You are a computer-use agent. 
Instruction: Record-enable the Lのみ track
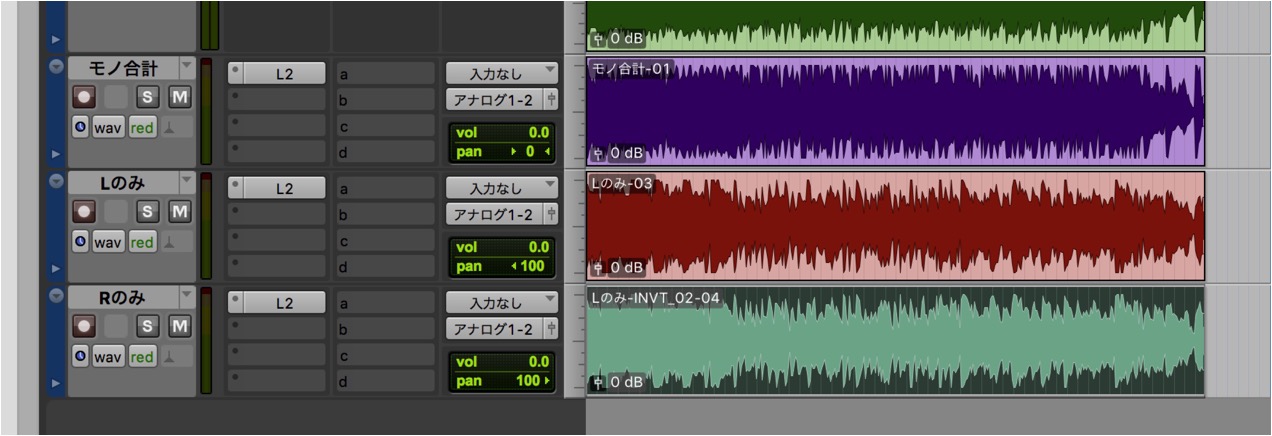tap(84, 212)
